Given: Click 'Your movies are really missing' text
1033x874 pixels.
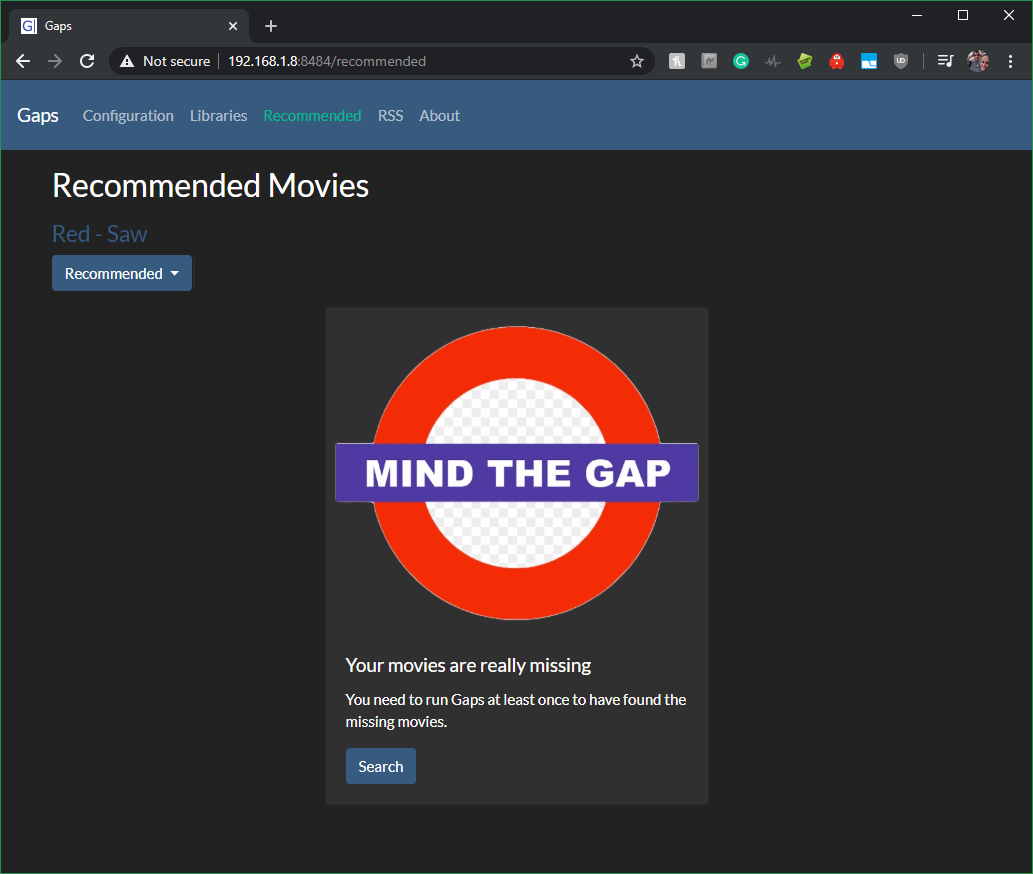Looking at the screenshot, I should [x=468, y=665].
